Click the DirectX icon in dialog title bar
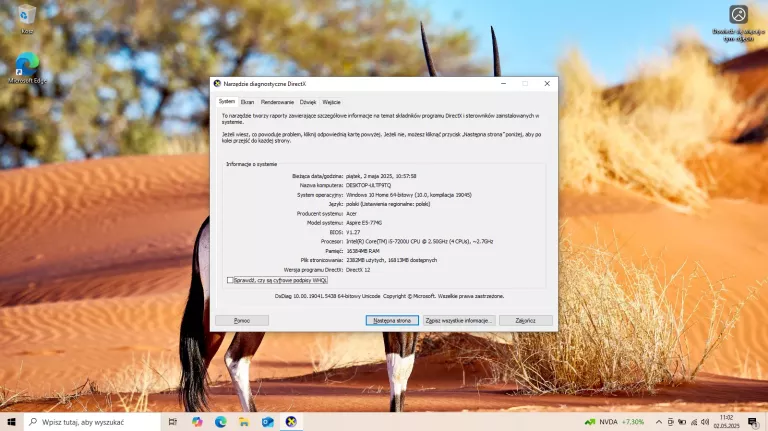Image resolution: width=768 pixels, height=431 pixels. click(217, 84)
